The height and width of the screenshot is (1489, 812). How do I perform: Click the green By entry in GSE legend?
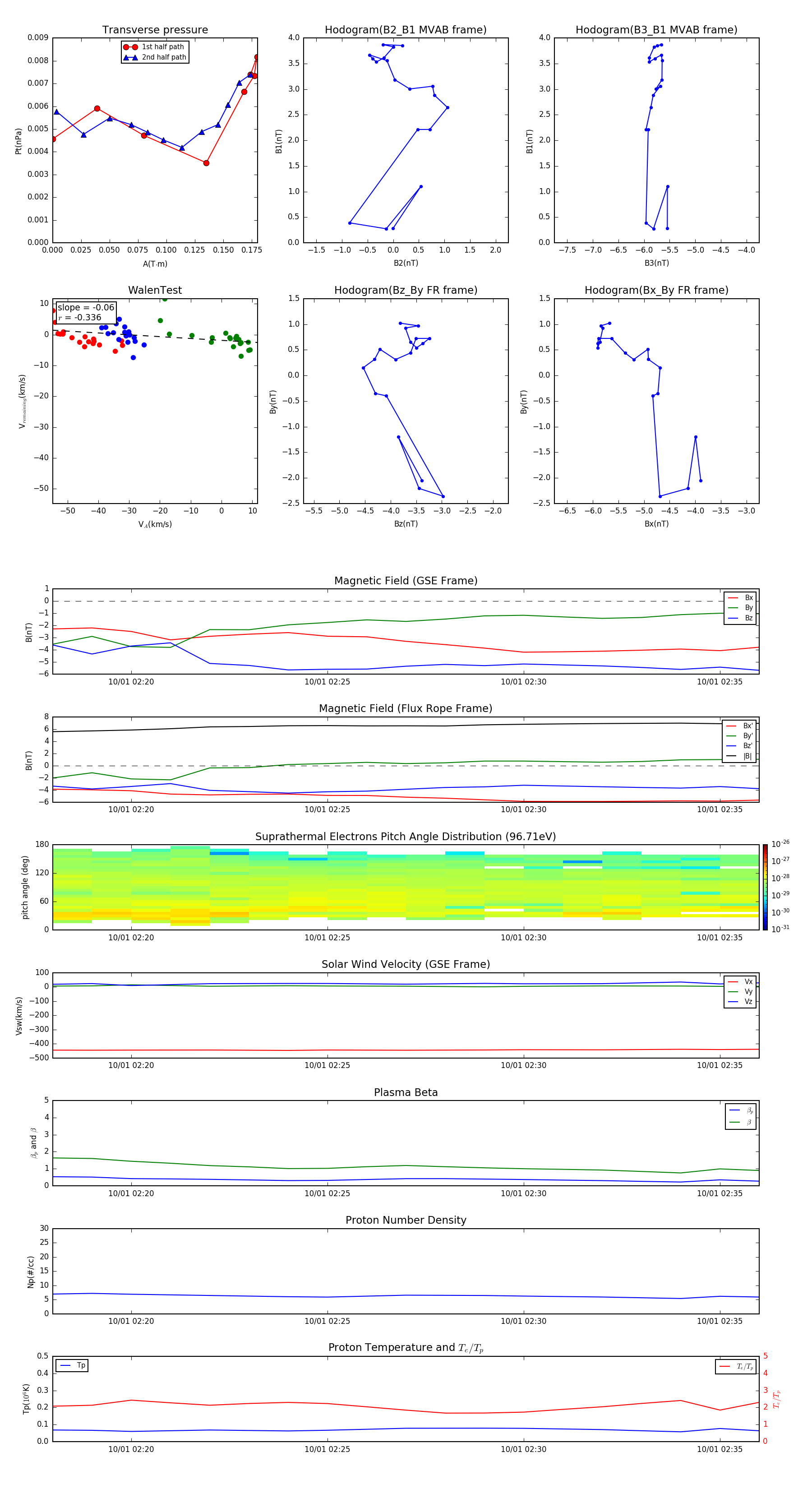click(x=740, y=607)
